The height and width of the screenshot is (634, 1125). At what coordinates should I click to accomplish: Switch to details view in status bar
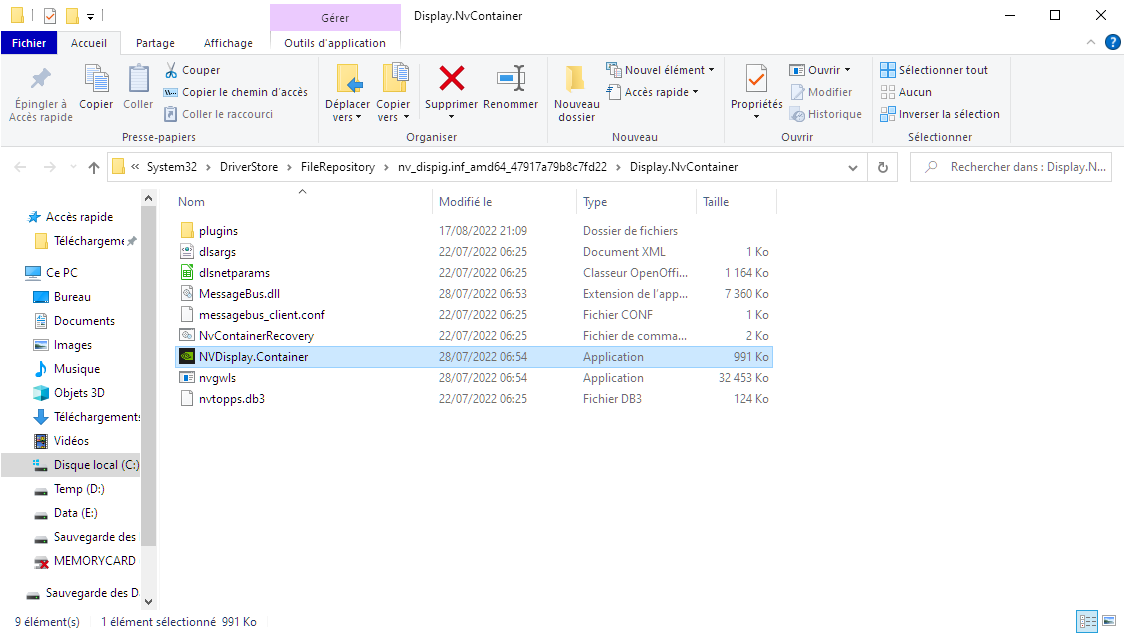click(x=1087, y=622)
